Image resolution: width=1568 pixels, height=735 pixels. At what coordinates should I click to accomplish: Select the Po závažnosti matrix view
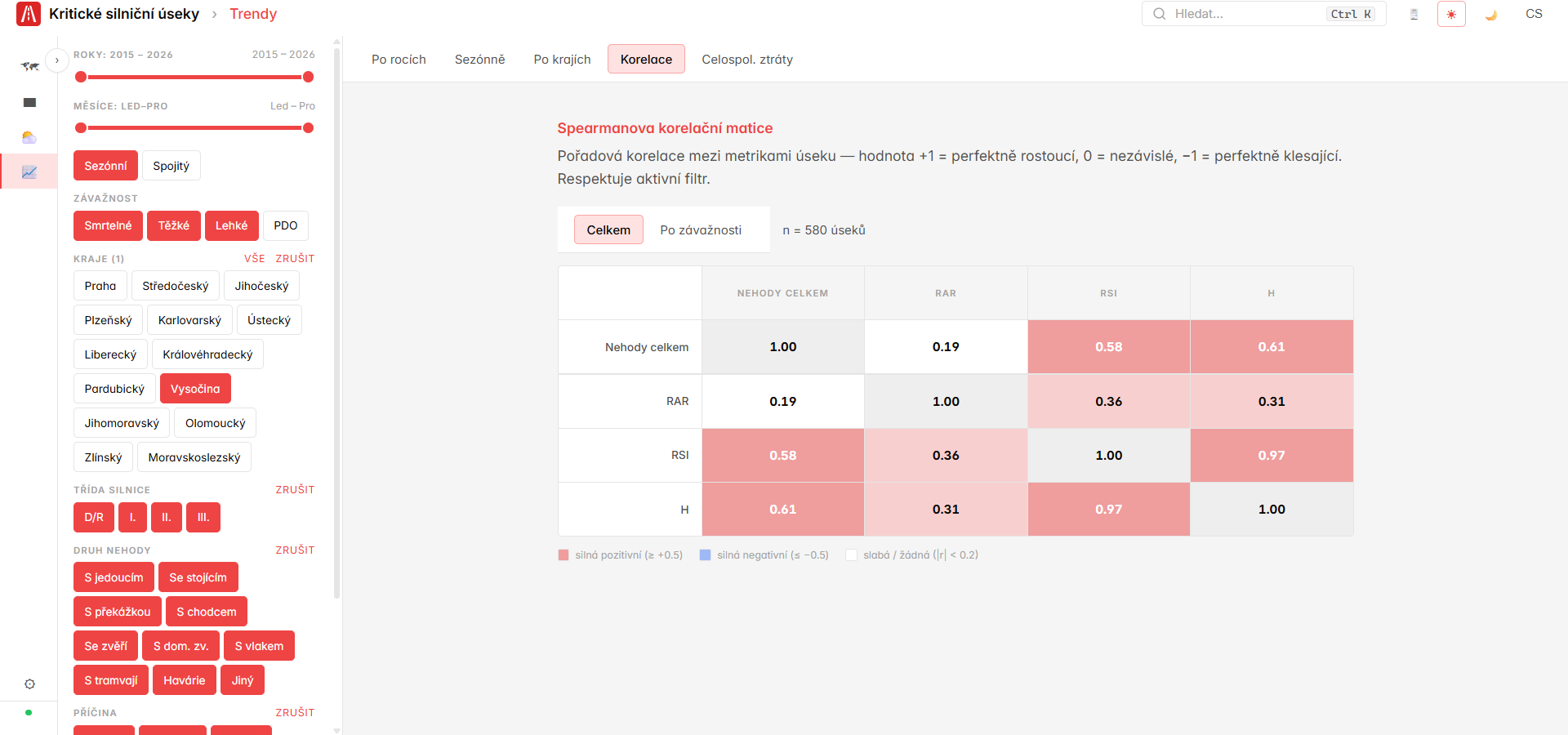tap(701, 229)
